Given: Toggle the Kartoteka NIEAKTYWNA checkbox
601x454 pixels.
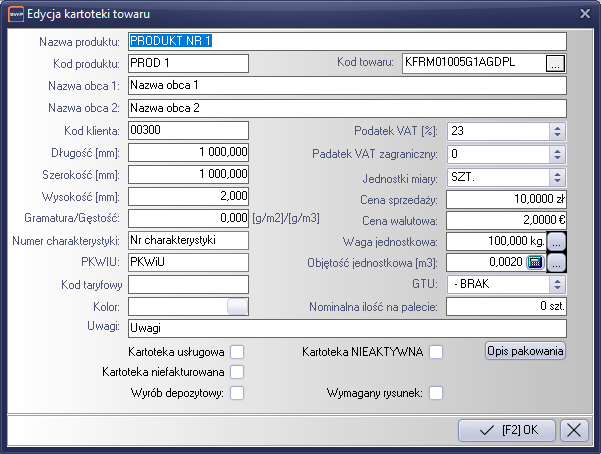Looking at the screenshot, I should 436,352.
